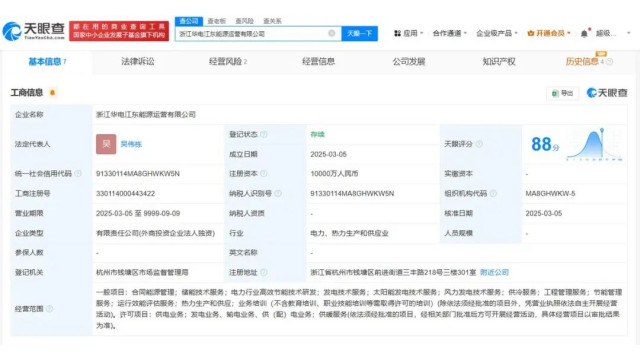The height and width of the screenshot is (360, 640).
Task: Expand the 合作通道 dropdown menu
Action: [449, 33]
